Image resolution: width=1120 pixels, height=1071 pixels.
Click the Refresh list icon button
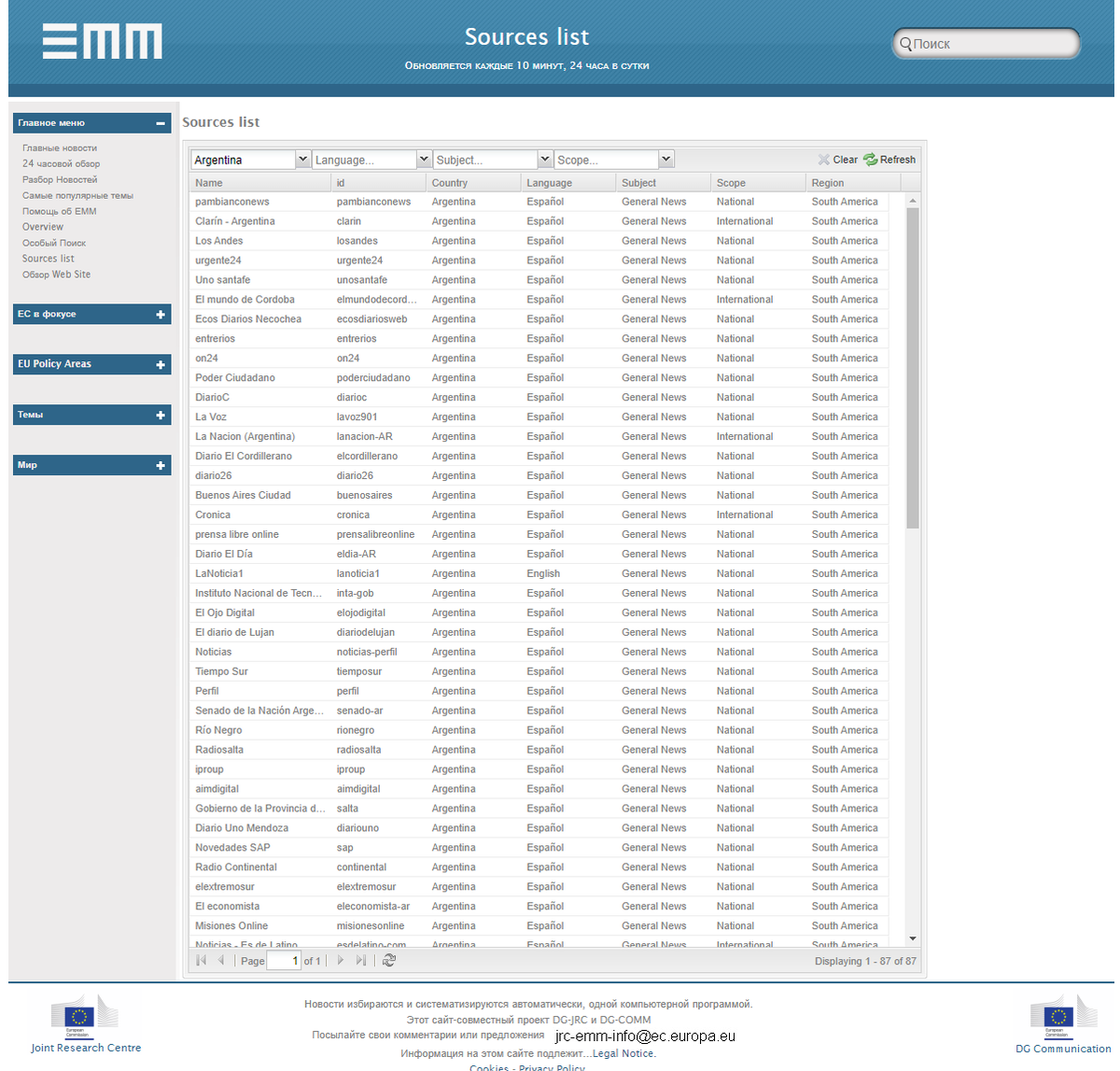[x=889, y=160]
